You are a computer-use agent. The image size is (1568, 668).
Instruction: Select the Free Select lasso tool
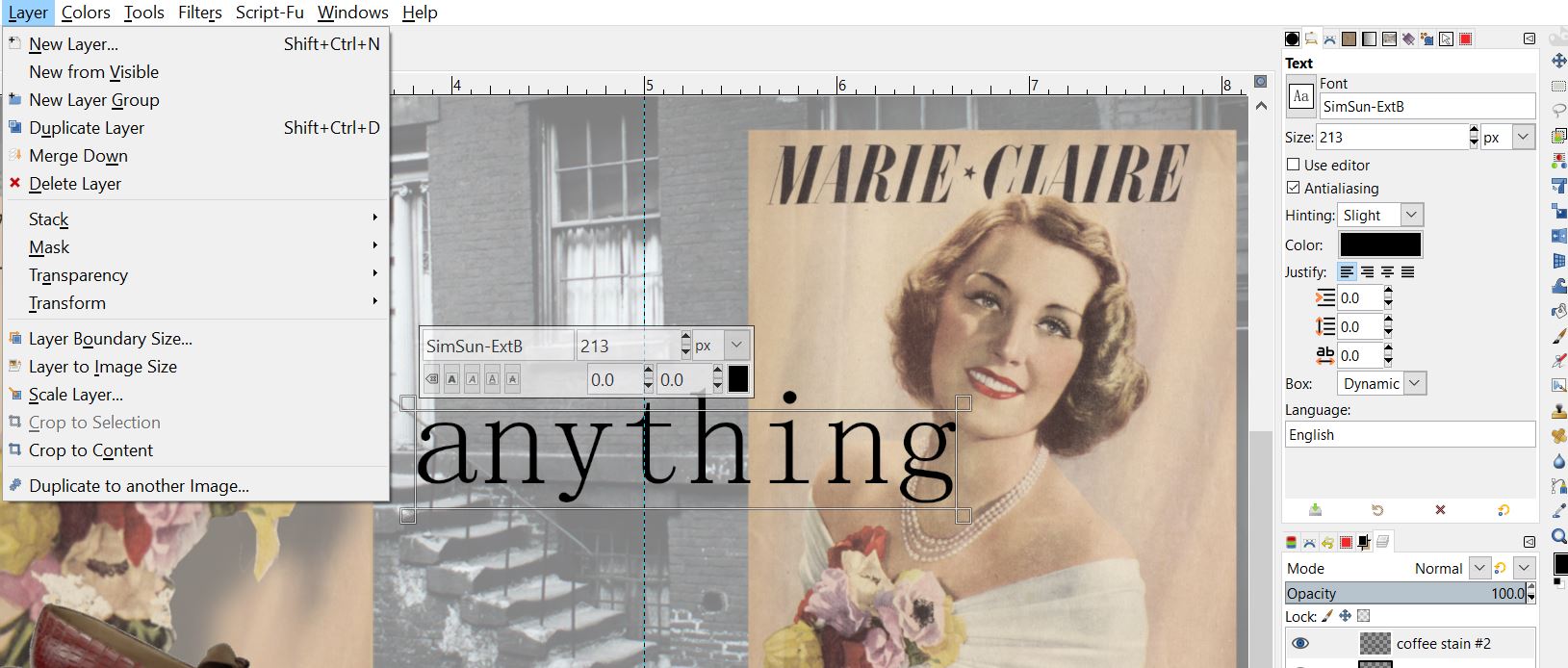(x=1558, y=111)
